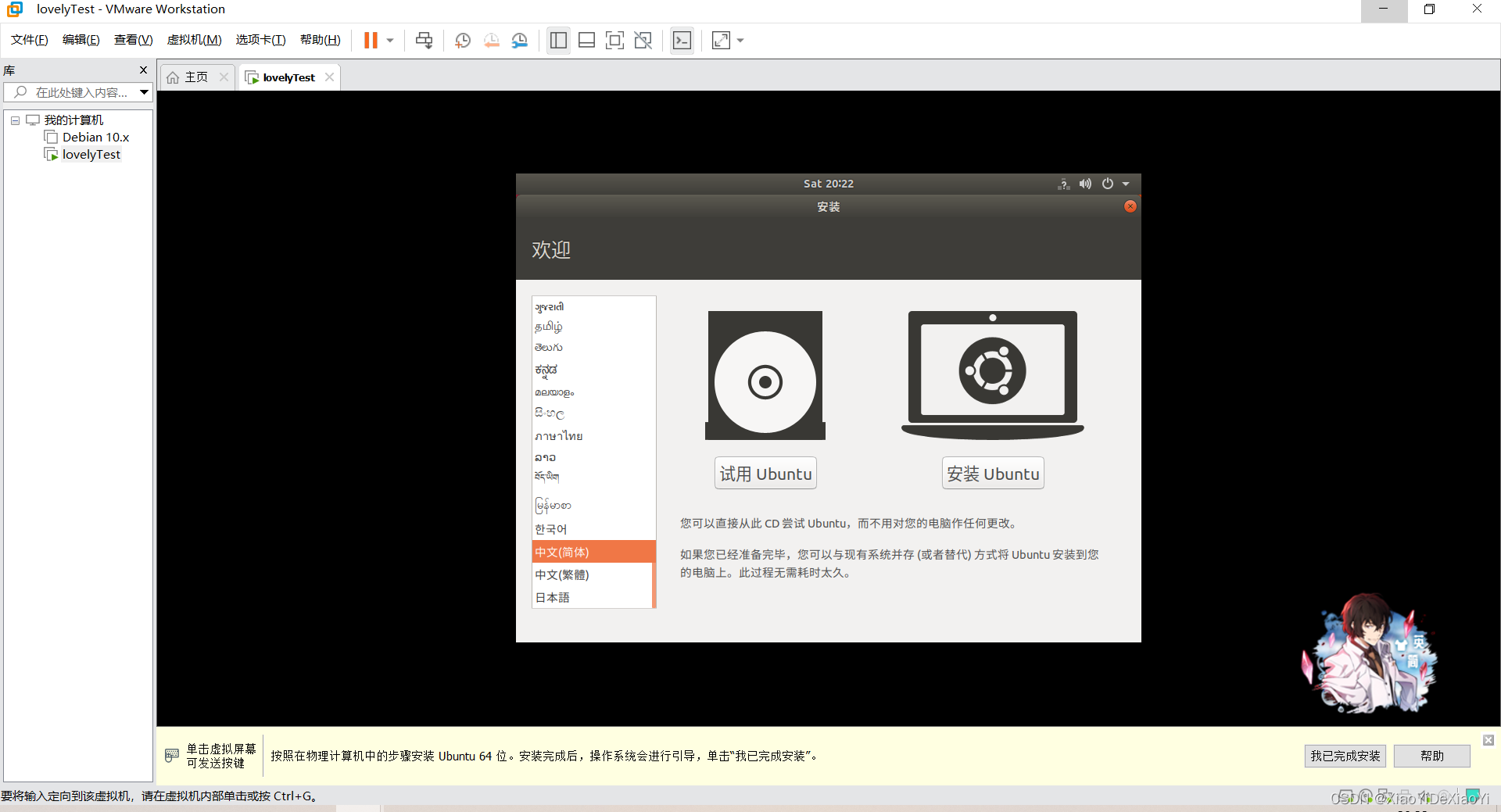This screenshot has width=1501, height=812.
Task: Click the Ubuntu volume speaker icon
Action: pyautogui.click(x=1085, y=184)
